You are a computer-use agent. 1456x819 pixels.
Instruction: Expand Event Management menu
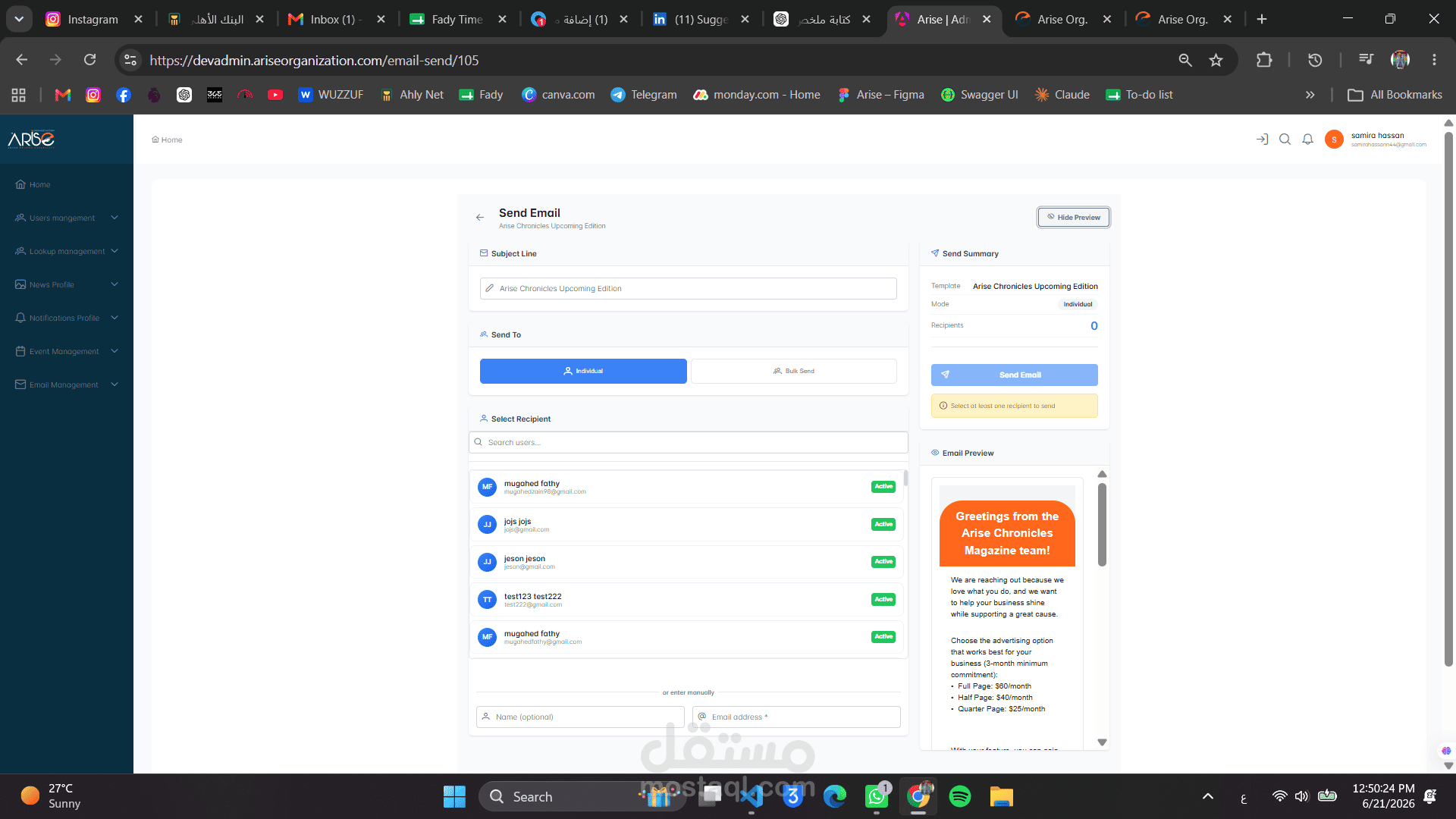[x=67, y=351]
